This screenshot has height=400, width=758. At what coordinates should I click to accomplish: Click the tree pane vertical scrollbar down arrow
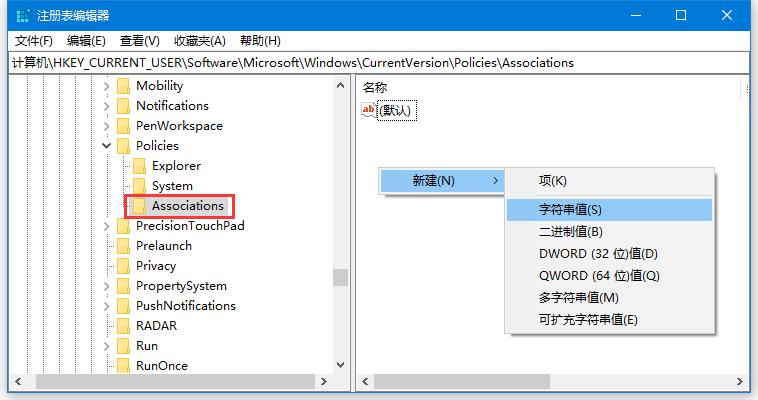tap(341, 366)
